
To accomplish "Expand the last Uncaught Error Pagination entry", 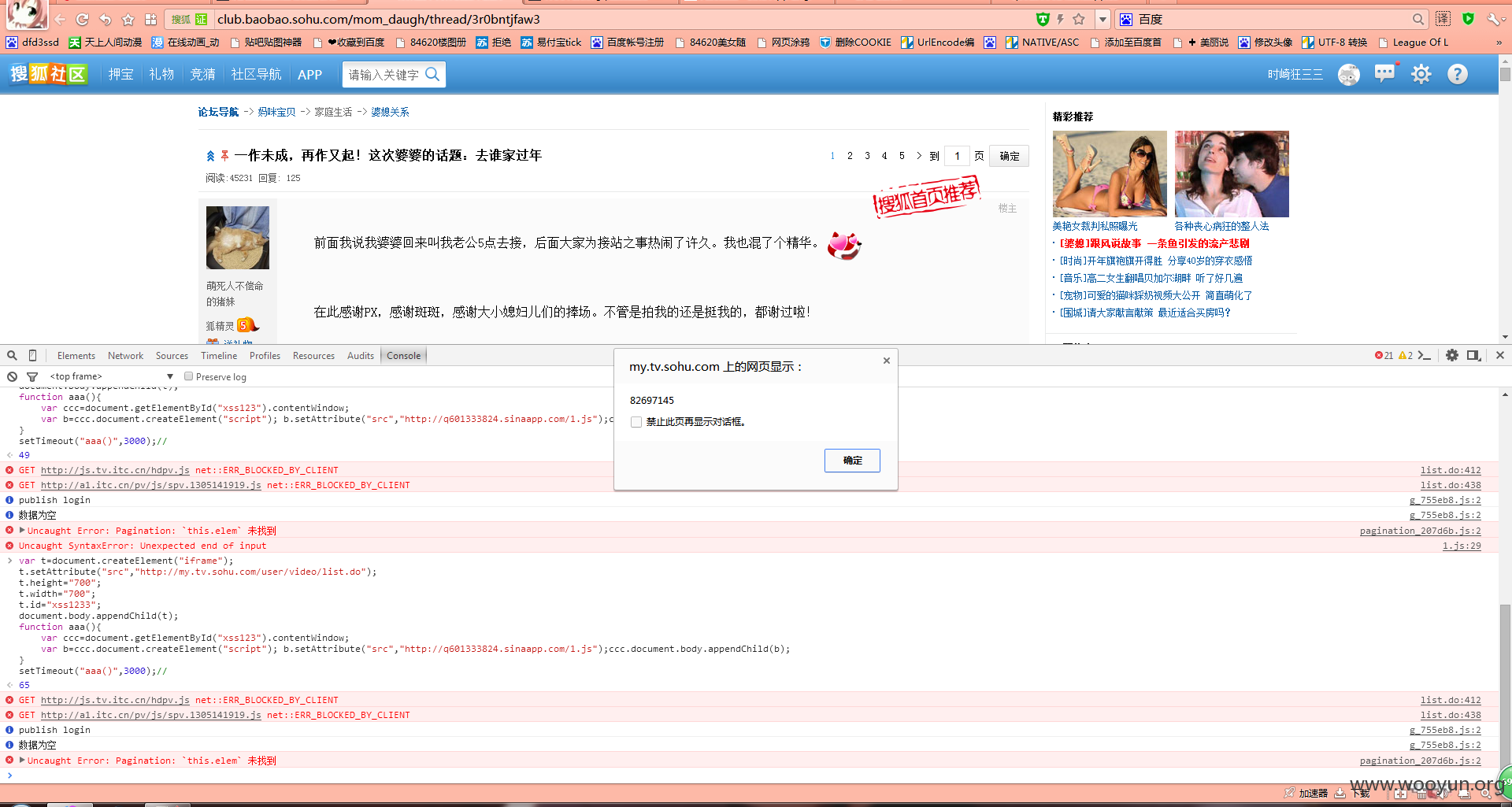I will pos(22,760).
